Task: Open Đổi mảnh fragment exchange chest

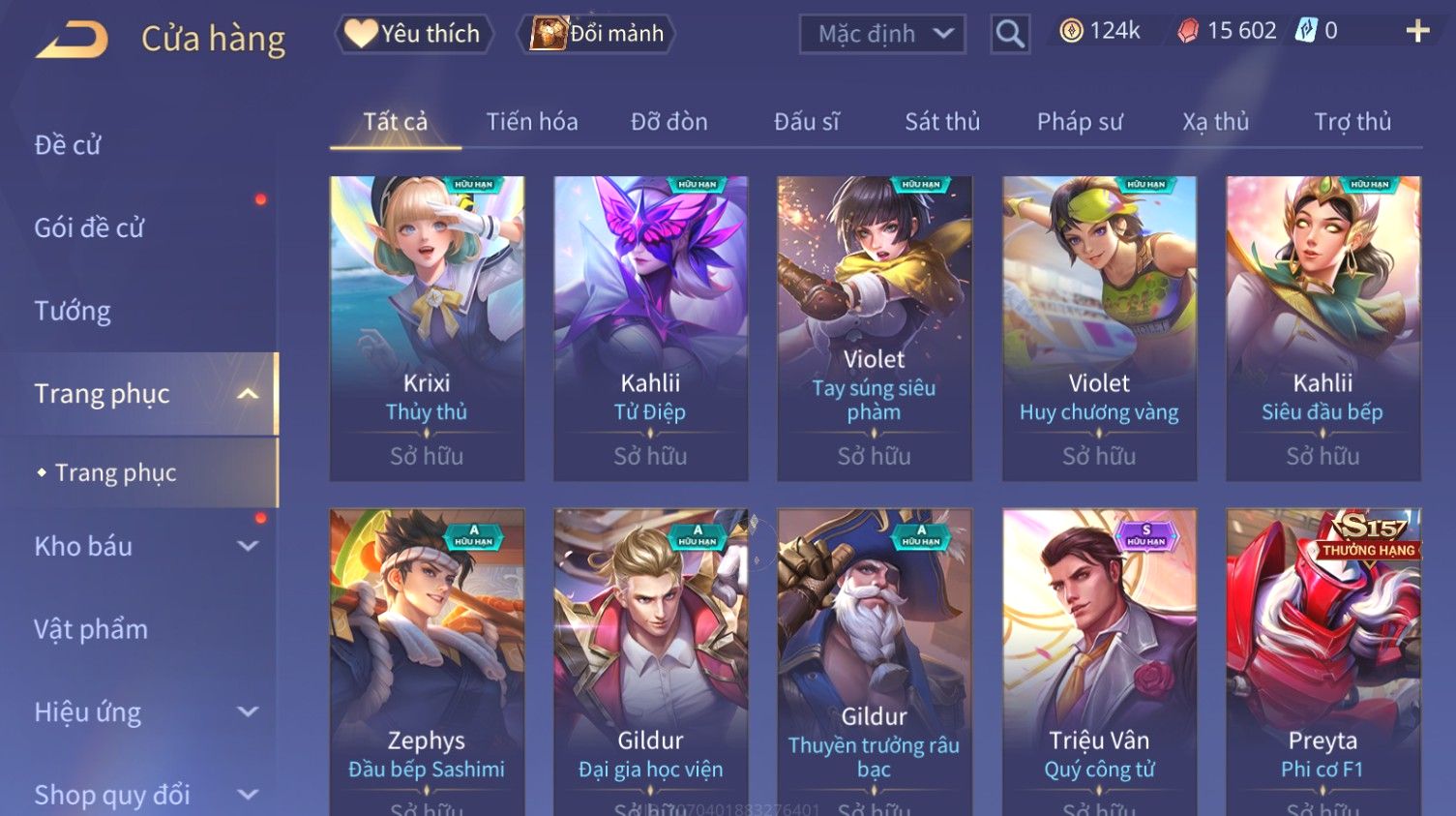Action: [x=597, y=34]
